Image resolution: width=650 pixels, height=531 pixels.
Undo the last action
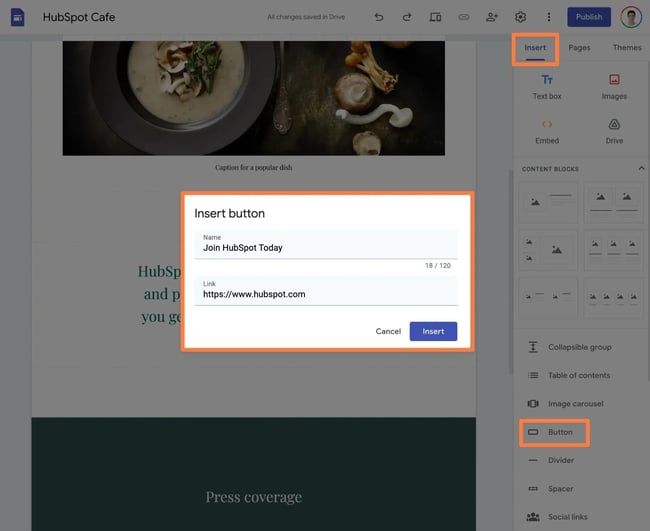(x=379, y=17)
